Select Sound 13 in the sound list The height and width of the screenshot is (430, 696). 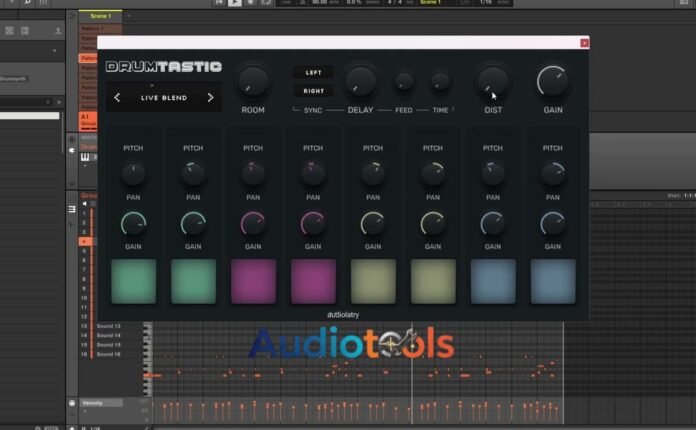coord(108,326)
